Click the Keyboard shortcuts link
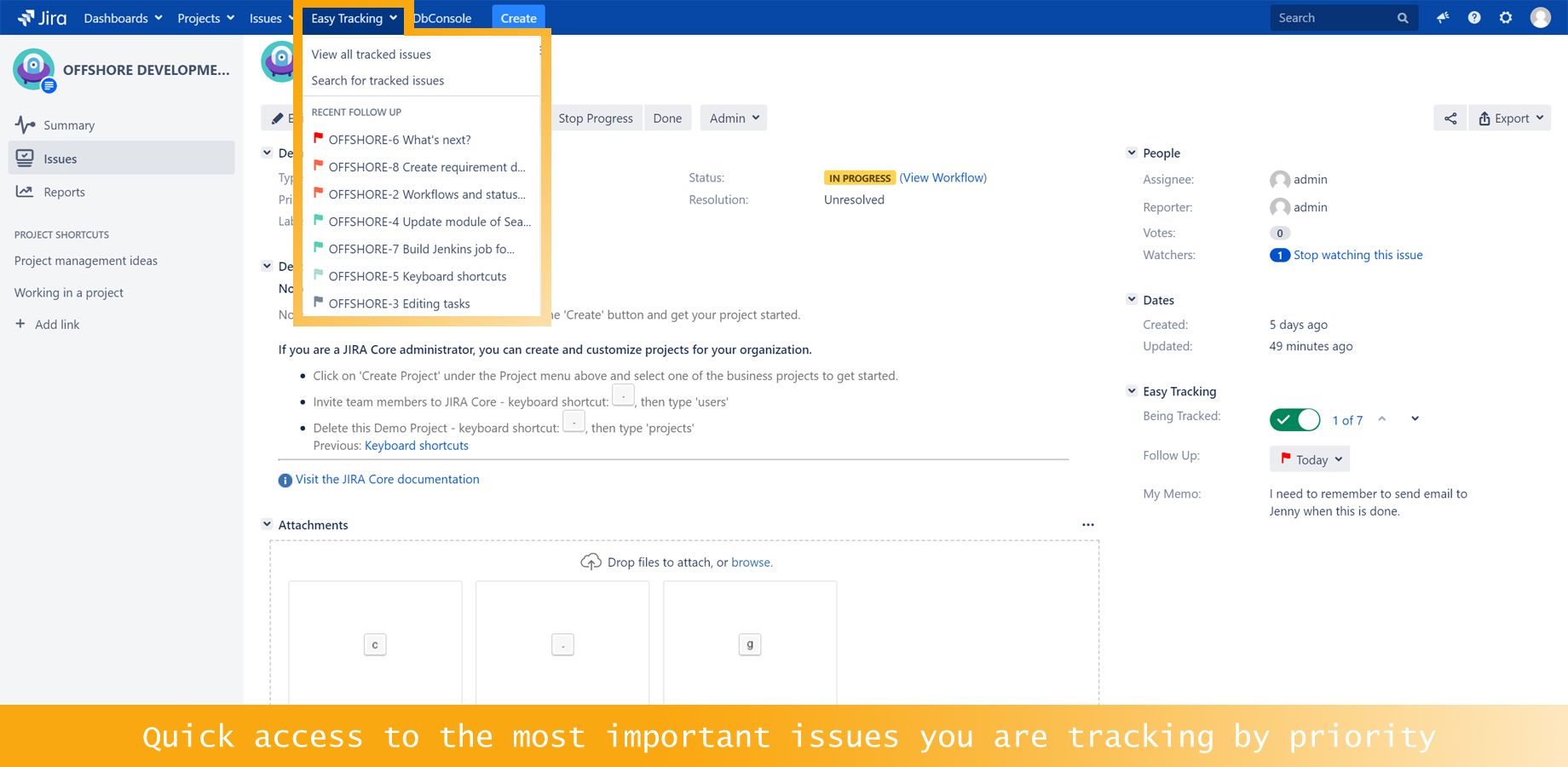This screenshot has width=1568, height=767. 417,445
